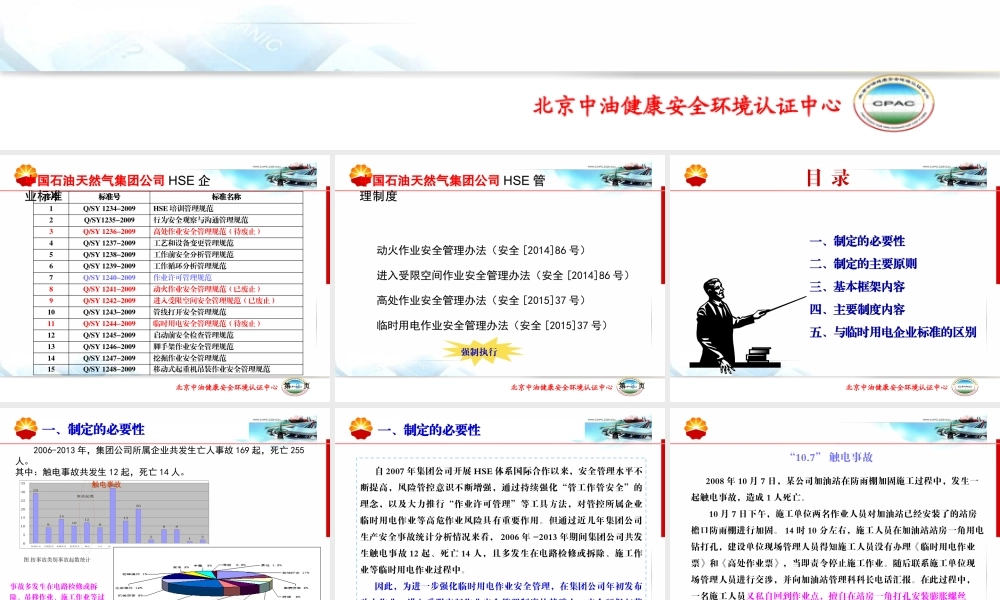Open 二、制定的主要原则 contents entry

coord(863,263)
